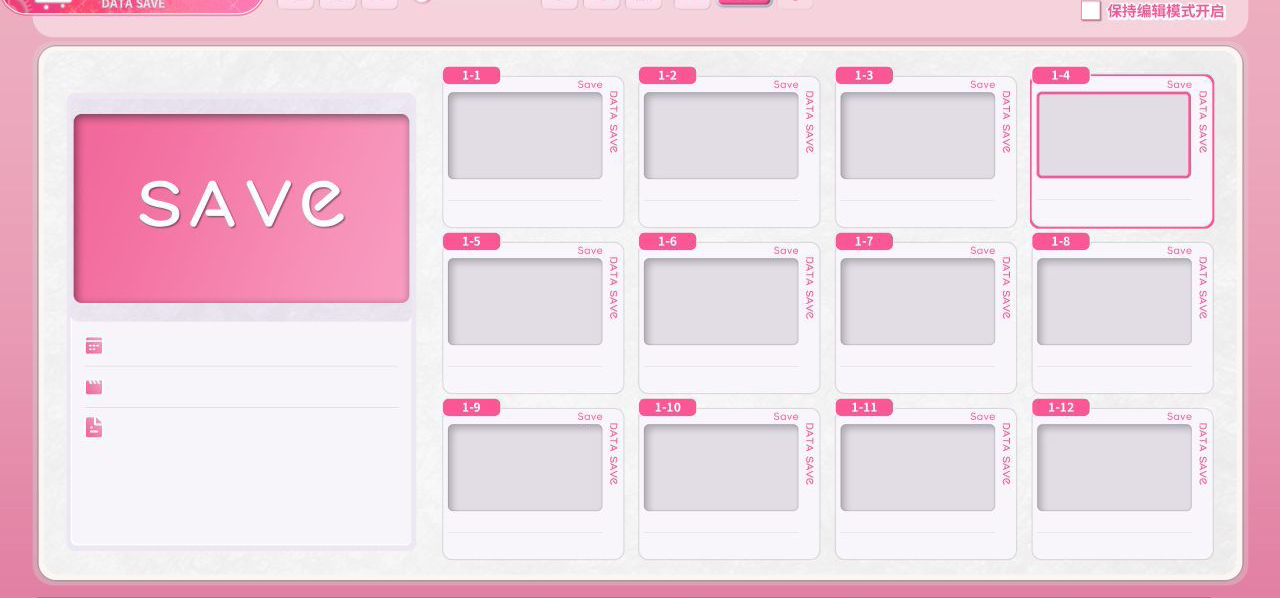This screenshot has width=1280, height=598.
Task: Choose save slot 1-5 thumbnail
Action: tap(525, 302)
